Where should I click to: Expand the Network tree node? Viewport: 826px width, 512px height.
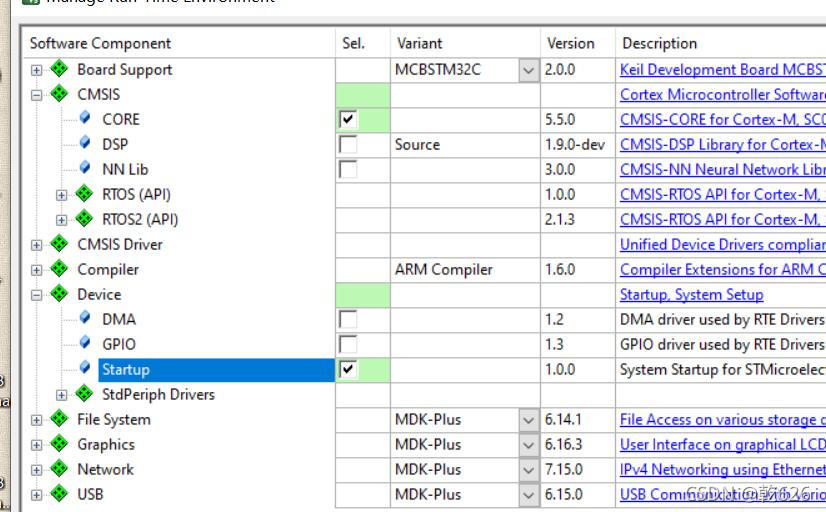pos(36,470)
